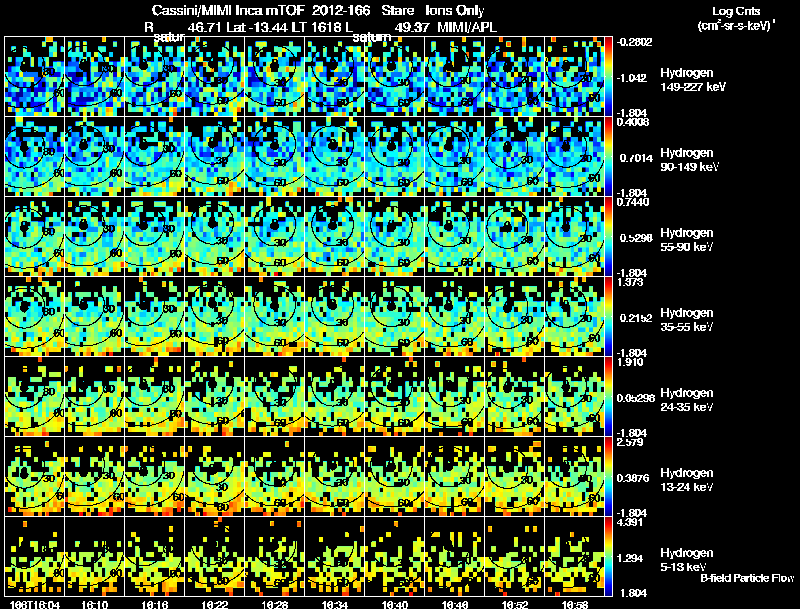Select the color bar beside 5-13 keV row
Viewport: 800px width, 609px height.
(608, 556)
